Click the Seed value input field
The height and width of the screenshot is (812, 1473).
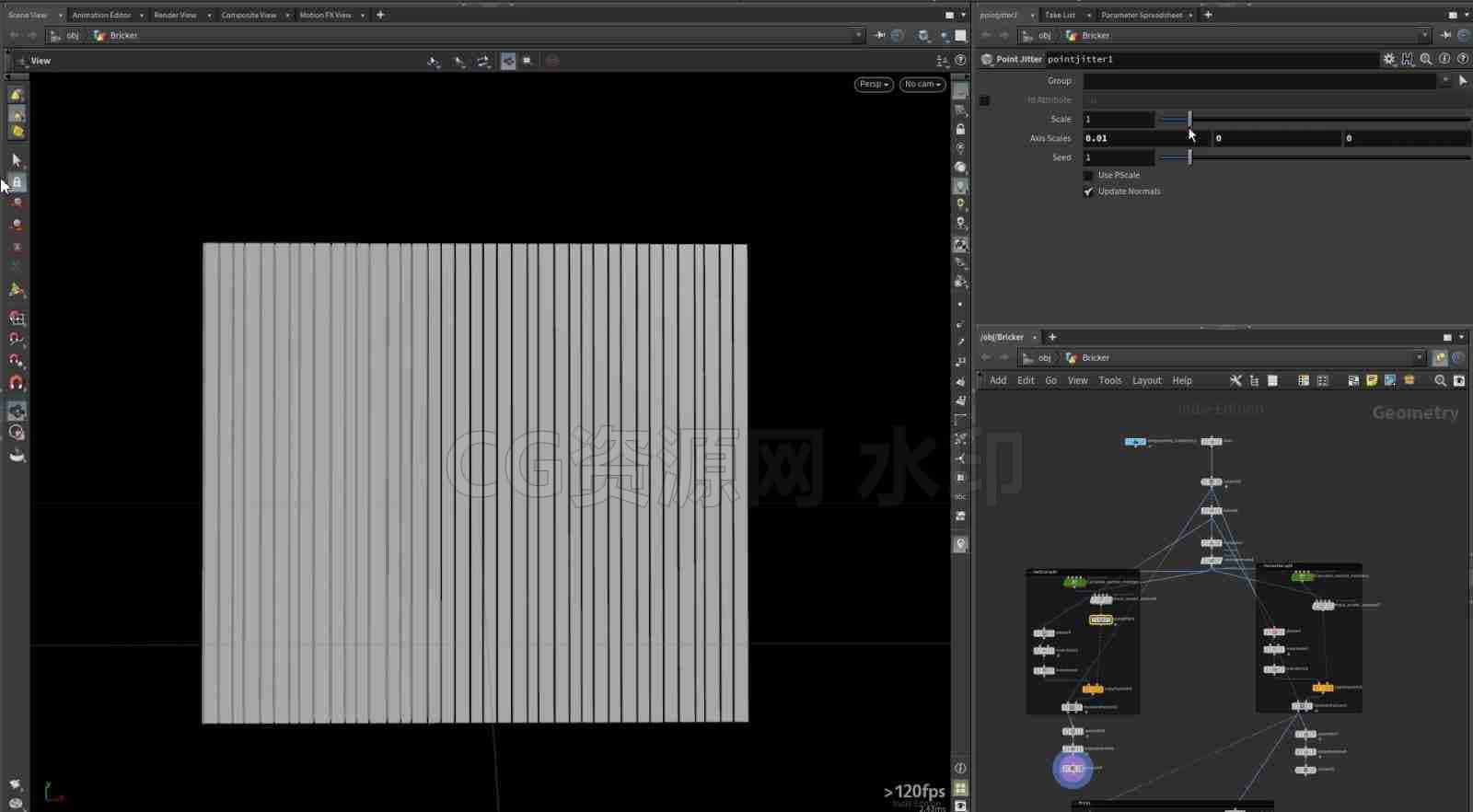(1118, 157)
